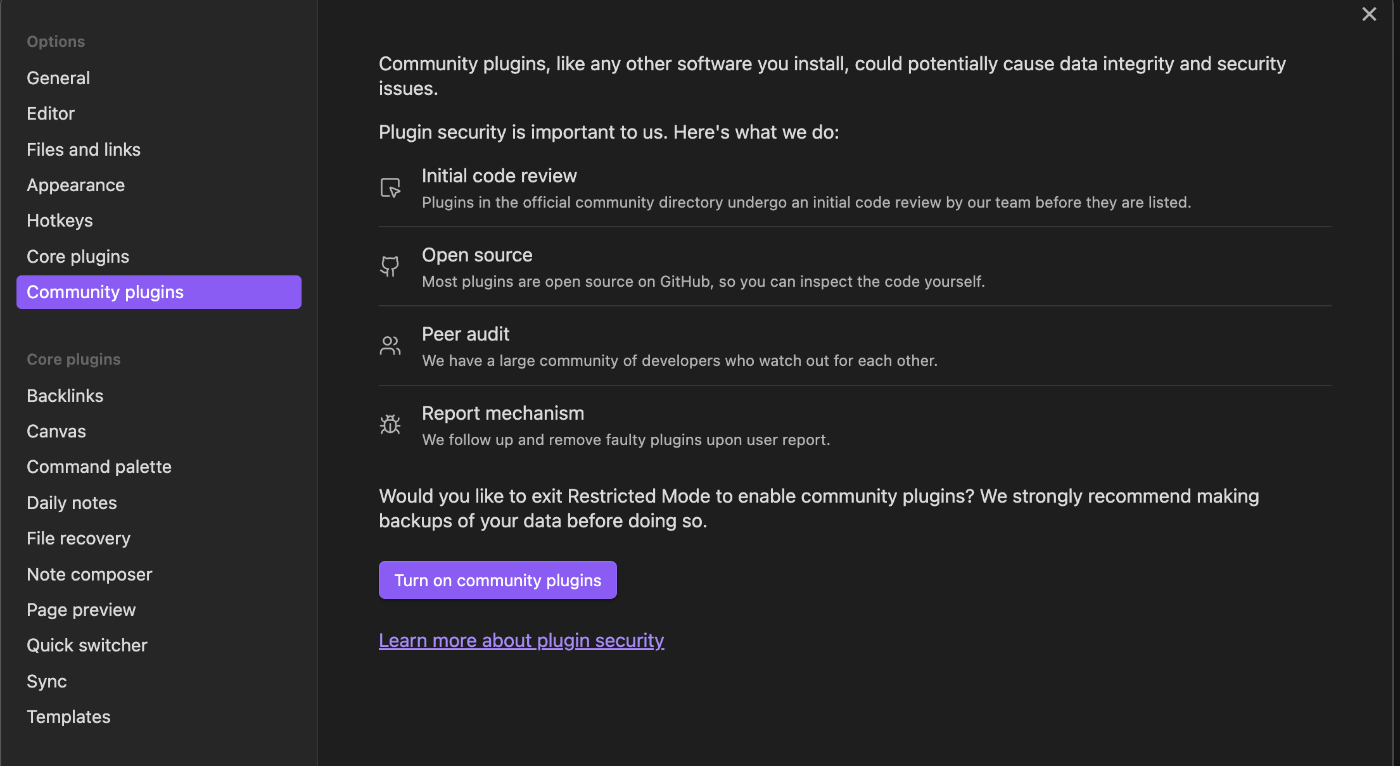Close the settings dialog
The height and width of the screenshot is (766, 1400).
click(1369, 14)
